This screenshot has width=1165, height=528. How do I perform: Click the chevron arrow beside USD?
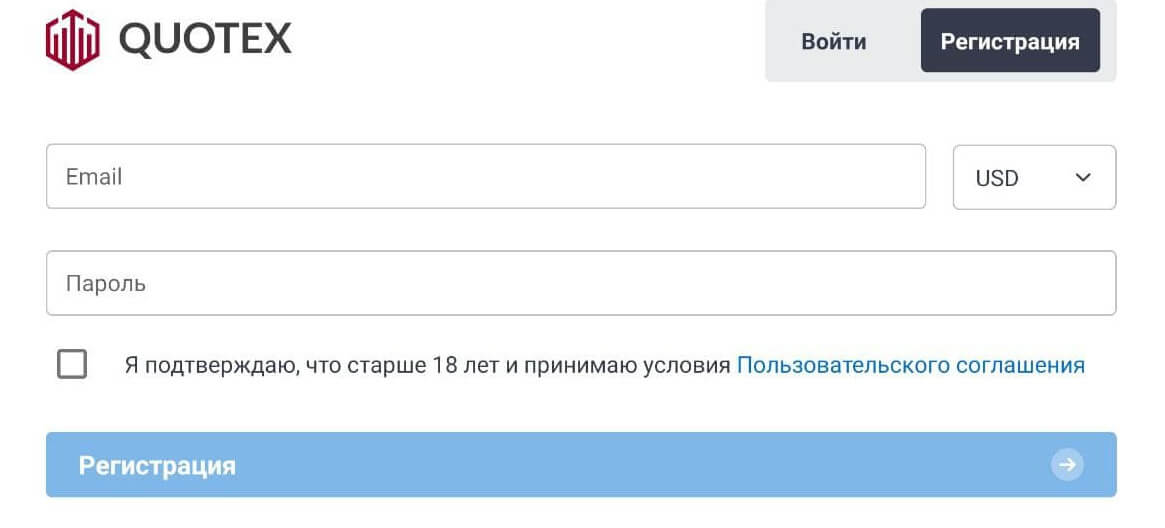click(1082, 178)
